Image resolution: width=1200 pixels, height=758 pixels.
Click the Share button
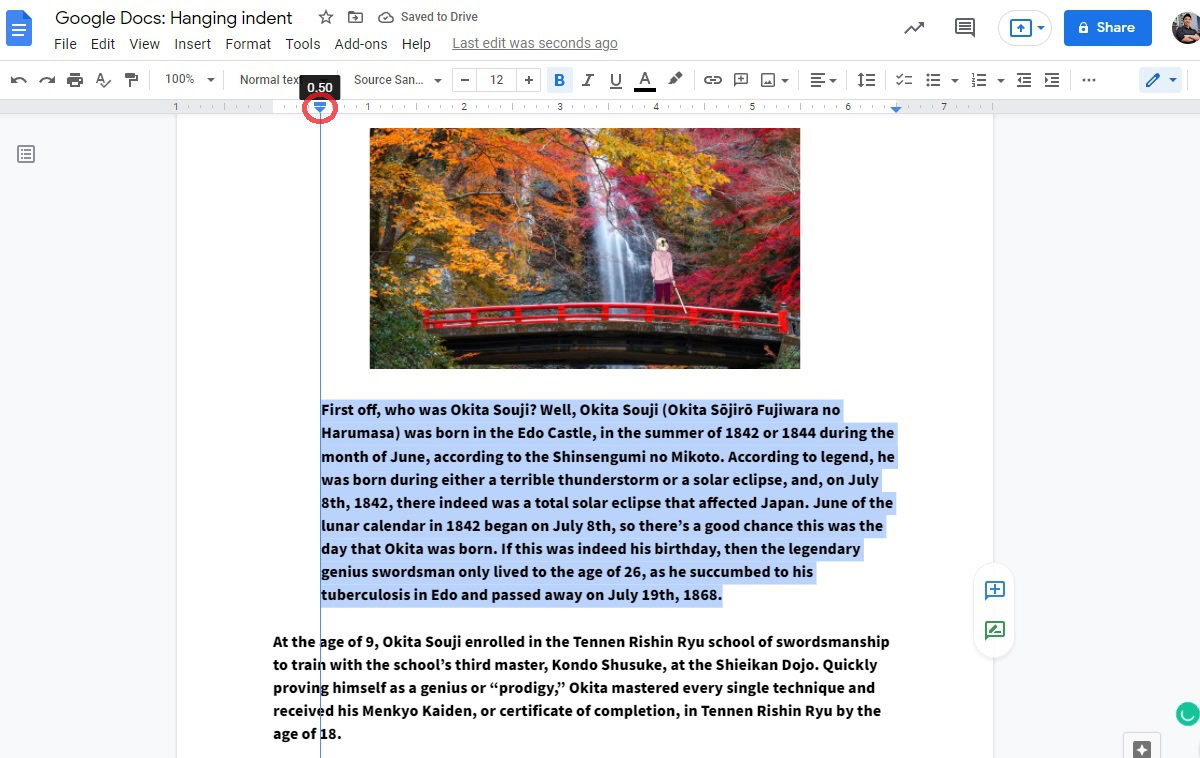1107,28
